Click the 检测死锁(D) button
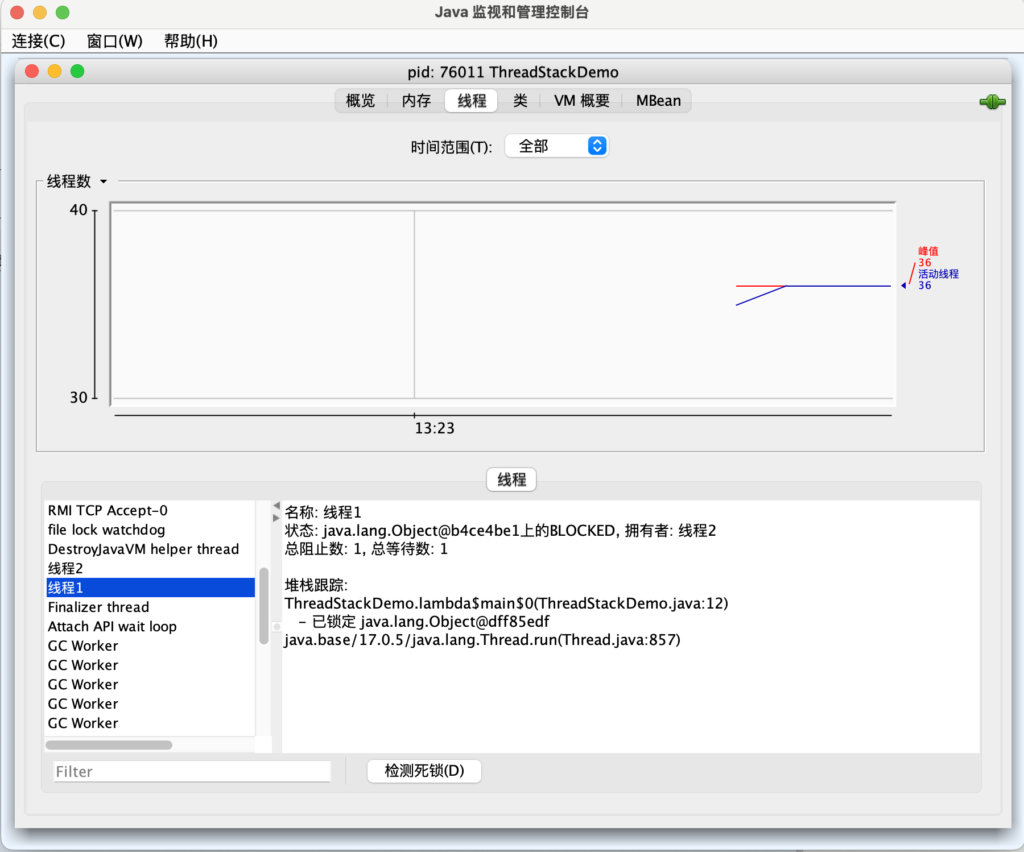 coord(424,771)
